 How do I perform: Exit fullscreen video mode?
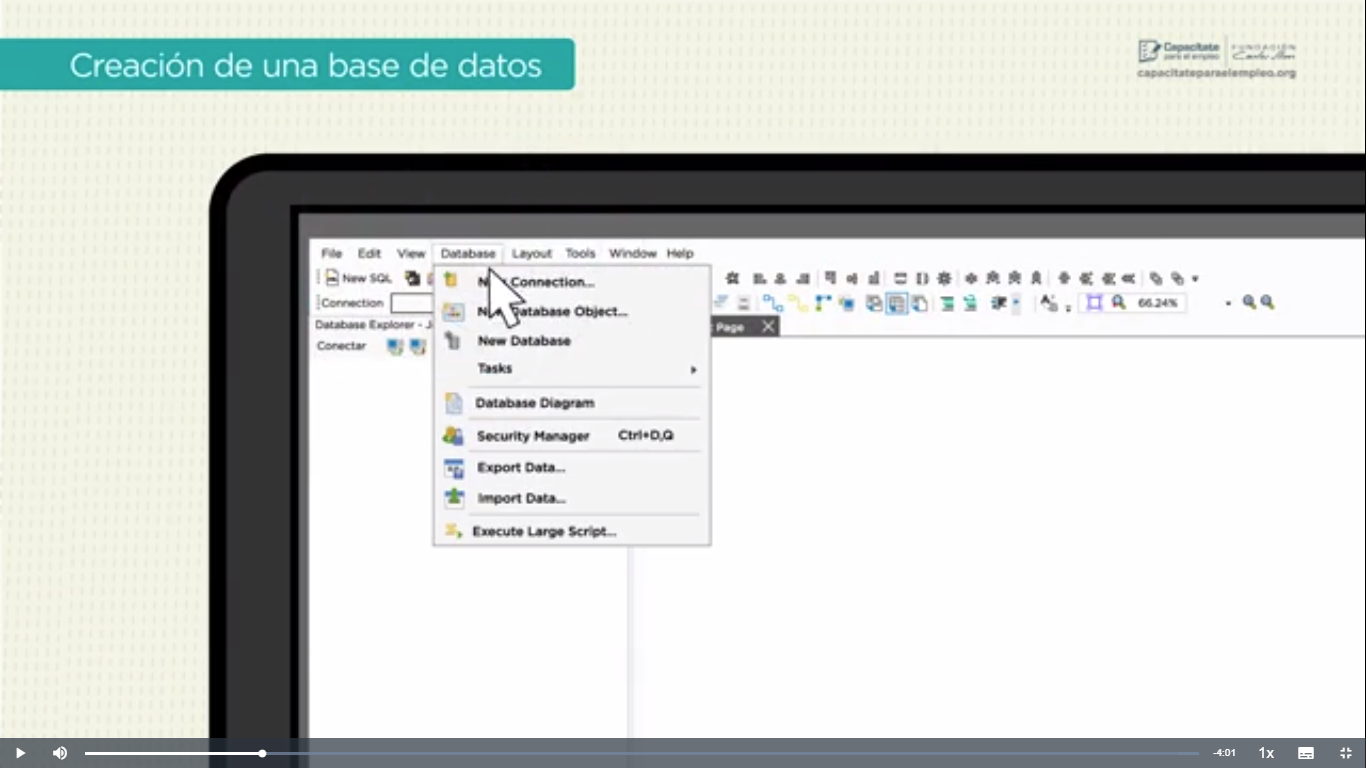(1346, 753)
